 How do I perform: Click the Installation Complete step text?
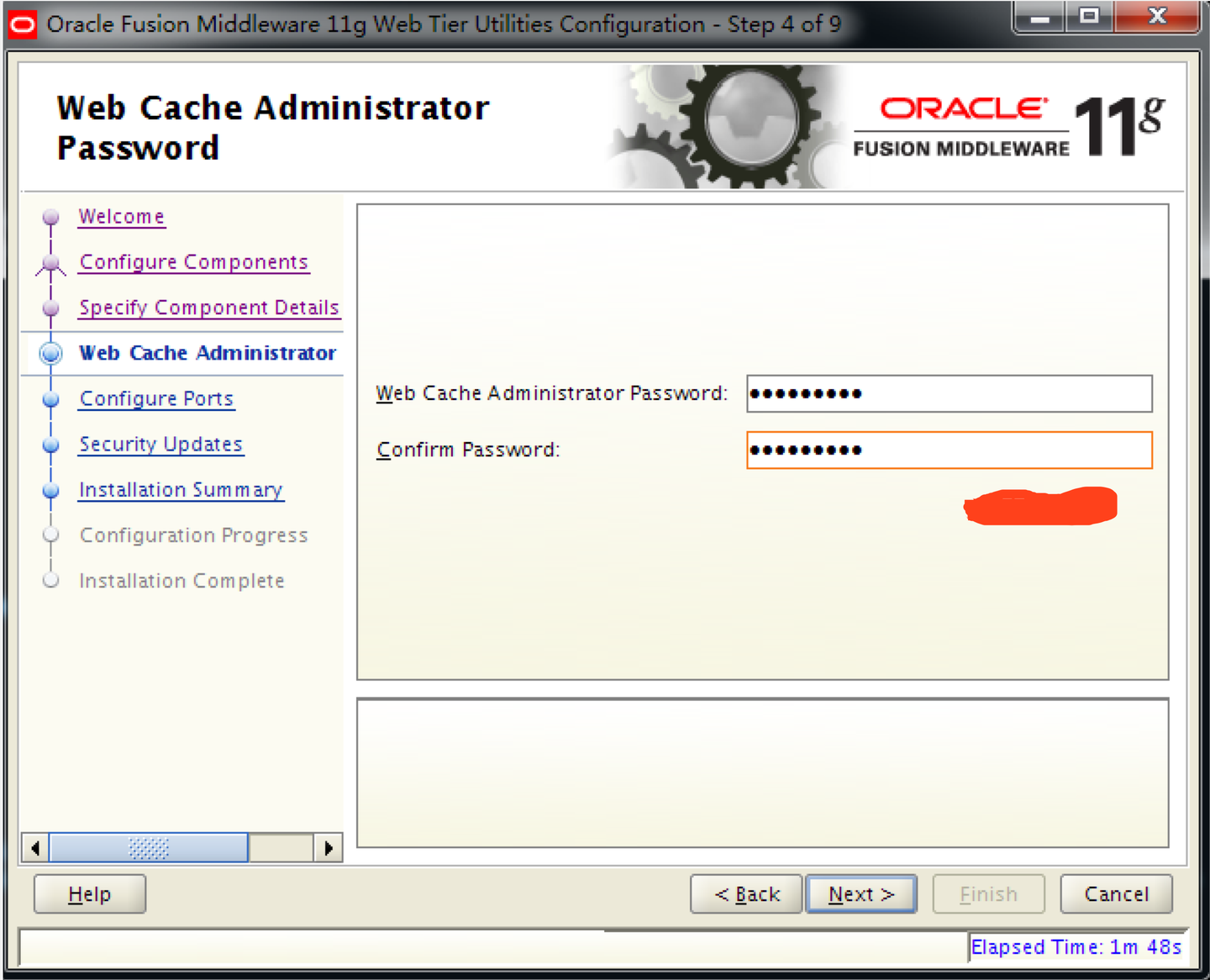pos(182,581)
